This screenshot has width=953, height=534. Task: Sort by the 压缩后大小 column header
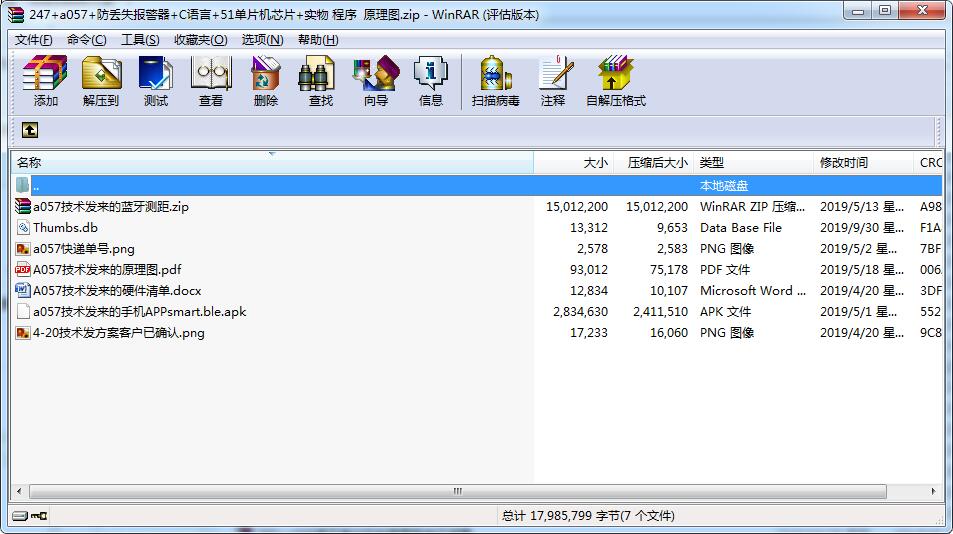653,162
